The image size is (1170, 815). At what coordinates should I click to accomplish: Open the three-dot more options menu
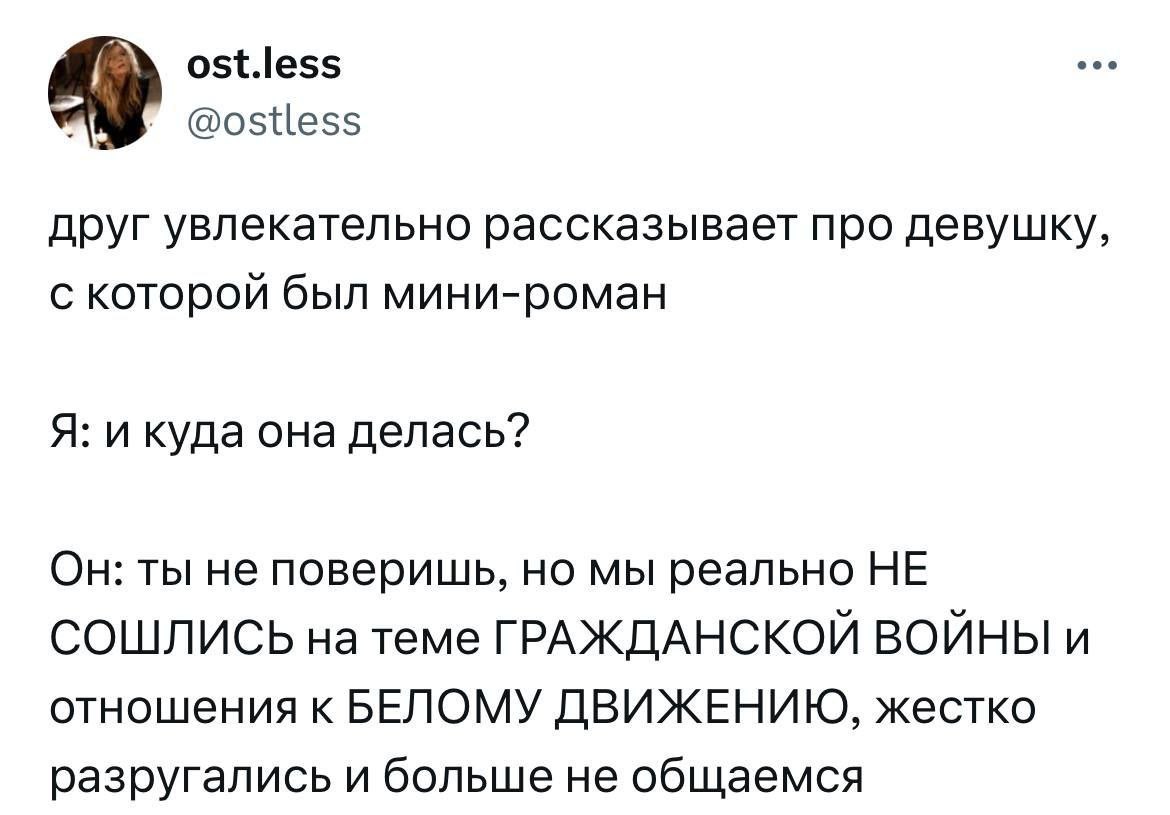(1096, 70)
